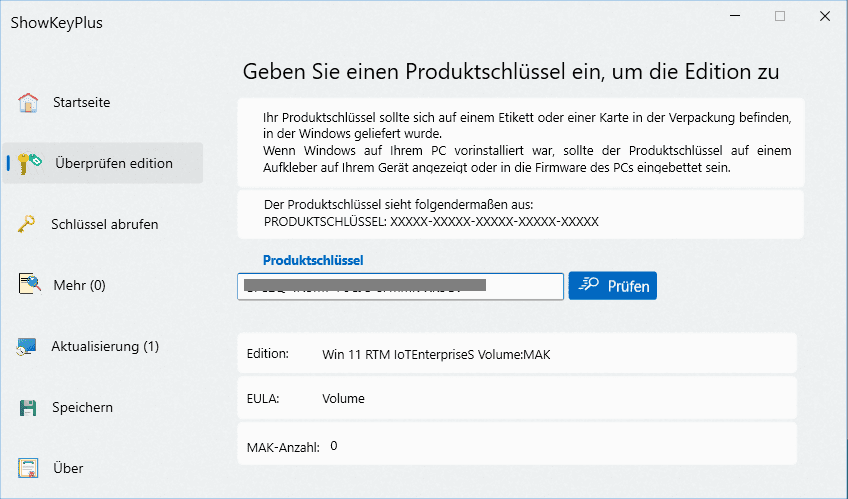Screen dimensions: 848x499
Task: Maximize the ShowKeyPlus window
Action: tap(780, 16)
